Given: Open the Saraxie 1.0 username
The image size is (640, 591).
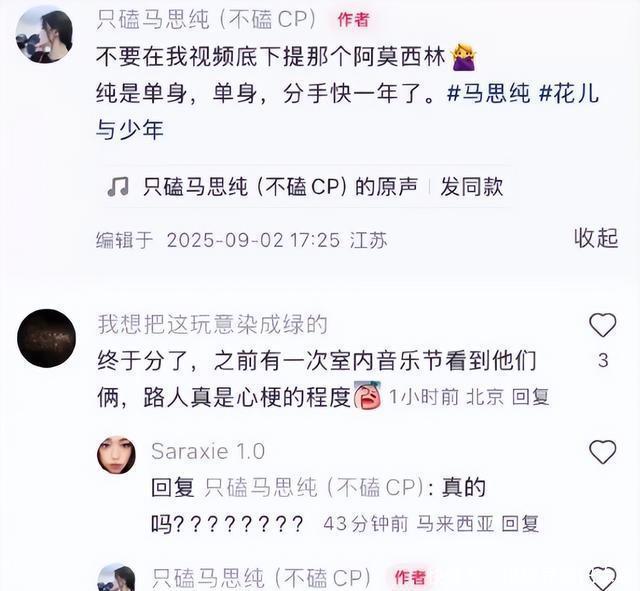Looking at the screenshot, I should (x=208, y=451).
